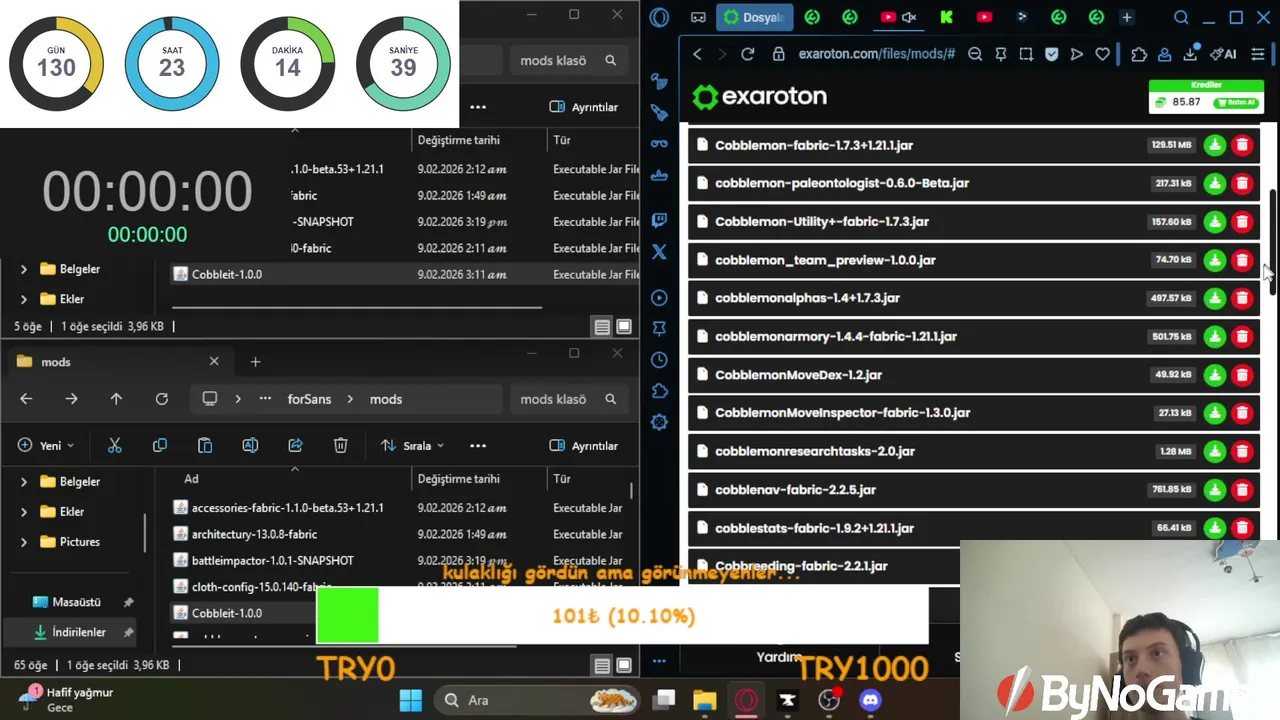1280x720 pixels.
Task: Download CobblemonMoveDex-1.2.jar
Action: pyautogui.click(x=1214, y=375)
